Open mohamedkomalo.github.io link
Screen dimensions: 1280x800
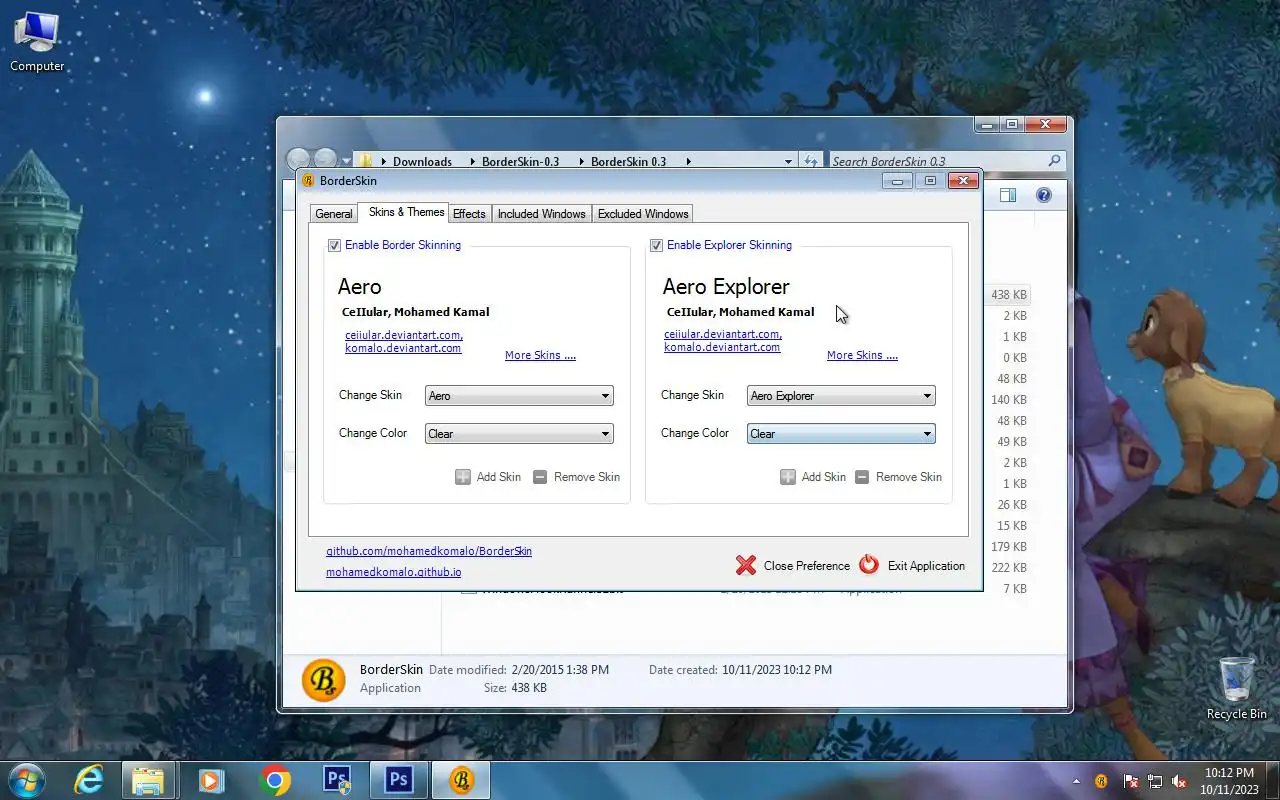point(394,572)
